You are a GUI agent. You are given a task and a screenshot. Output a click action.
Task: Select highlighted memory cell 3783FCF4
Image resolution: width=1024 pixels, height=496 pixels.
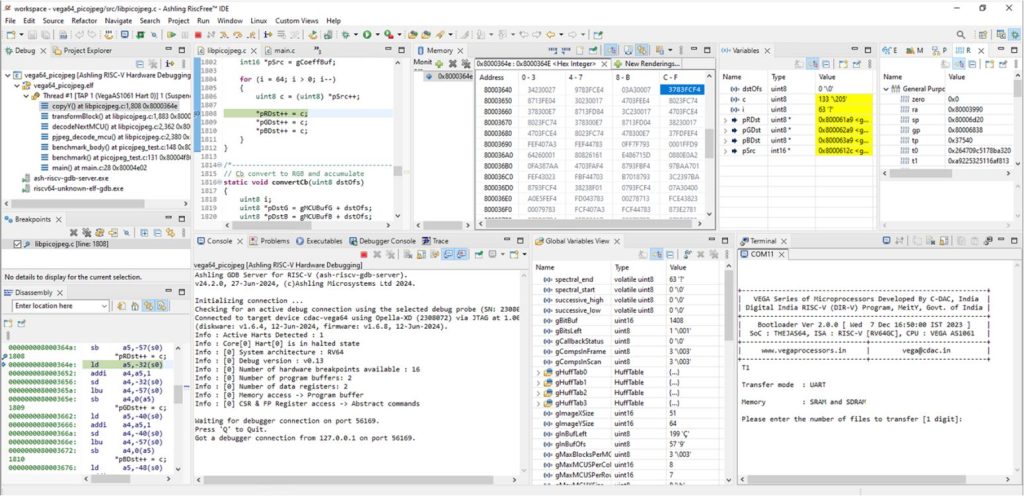coord(682,89)
